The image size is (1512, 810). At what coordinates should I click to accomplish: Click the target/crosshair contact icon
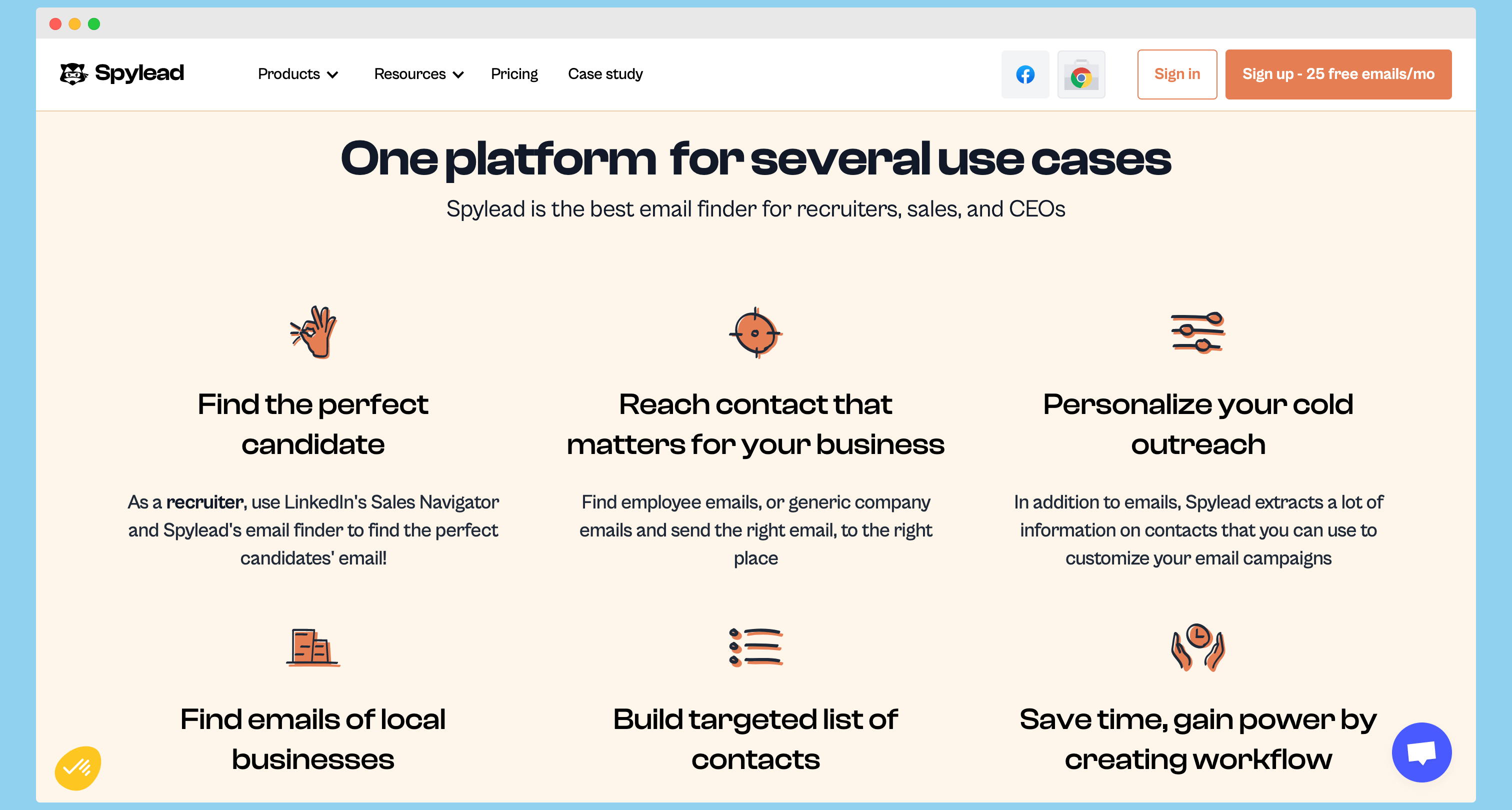tap(756, 331)
